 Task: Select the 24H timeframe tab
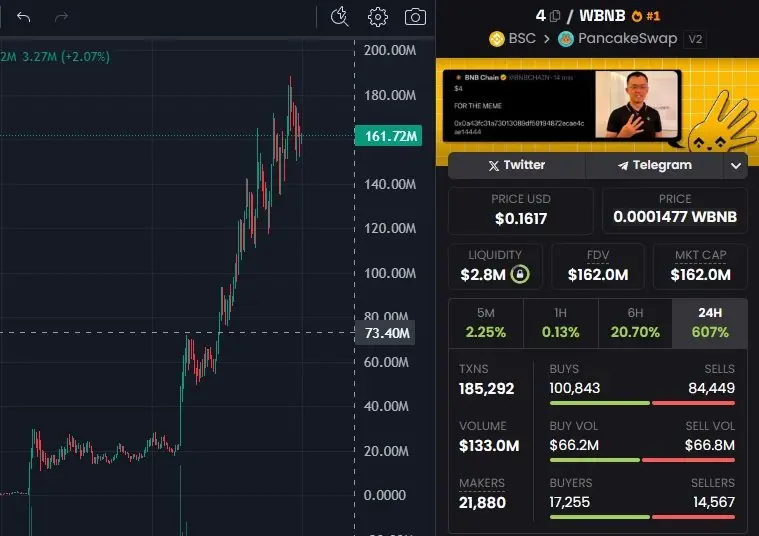pyautogui.click(x=710, y=323)
